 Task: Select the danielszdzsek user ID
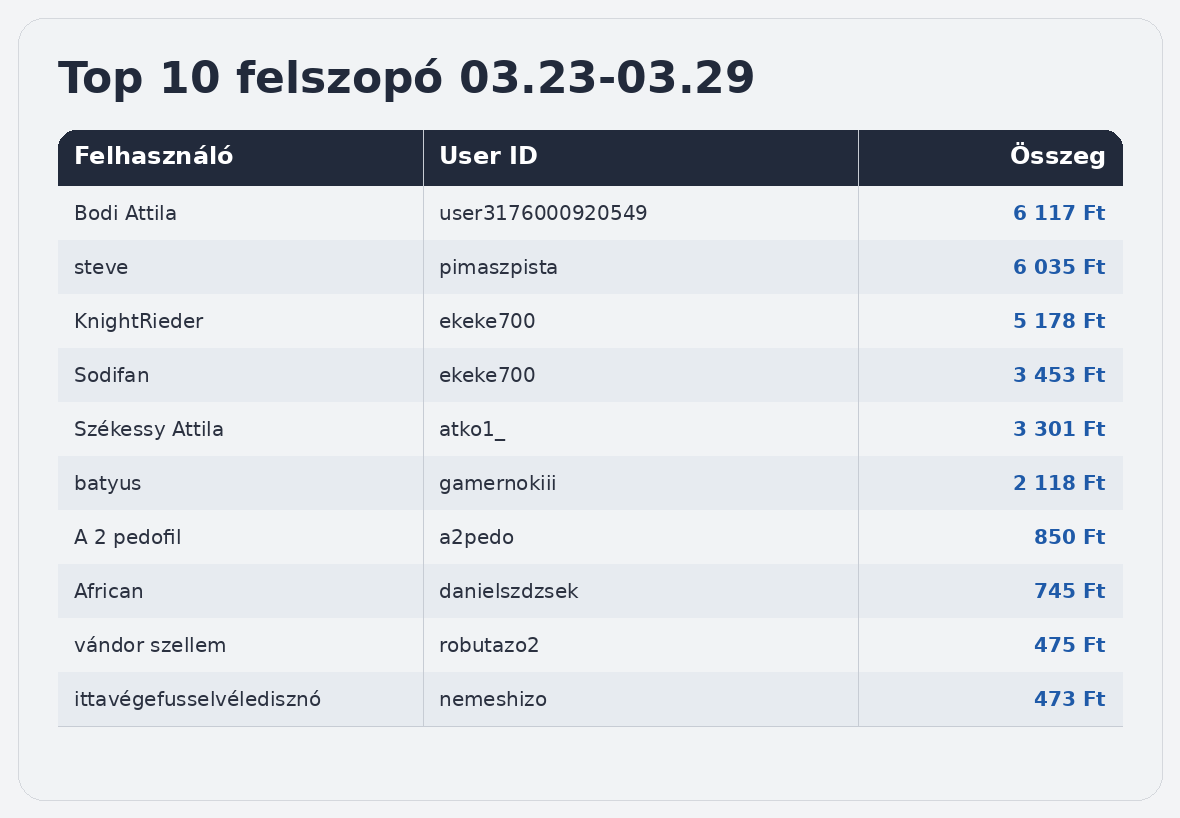(508, 591)
